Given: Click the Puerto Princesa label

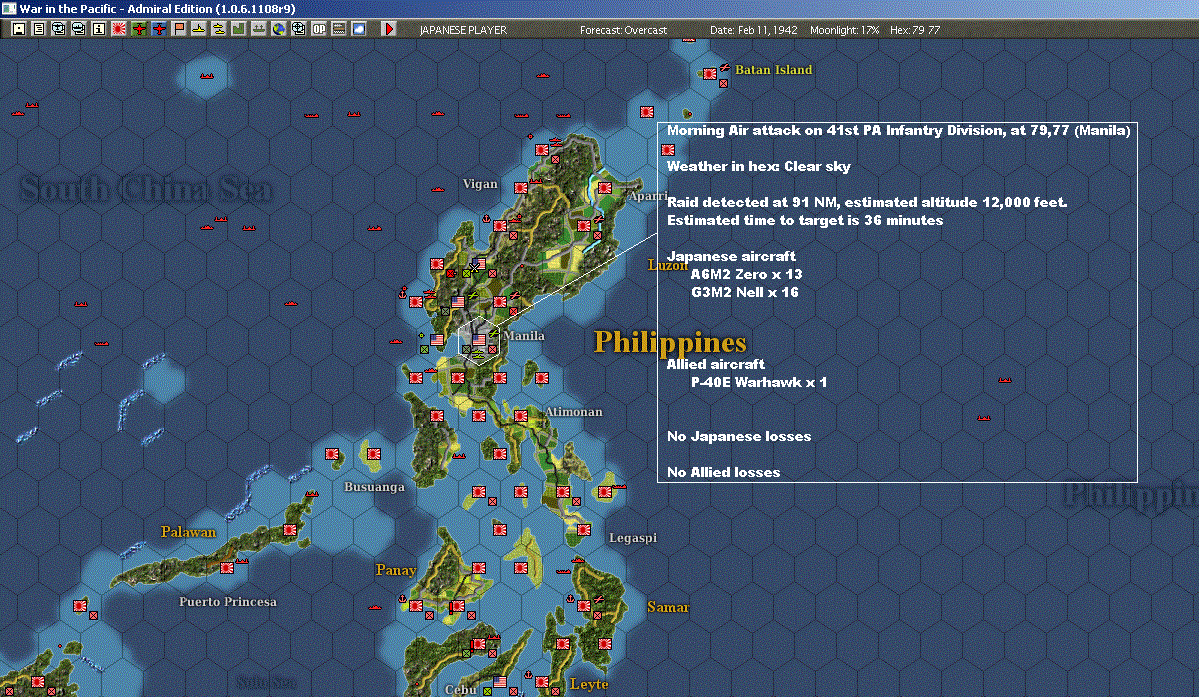Looking at the screenshot, I should tap(228, 601).
